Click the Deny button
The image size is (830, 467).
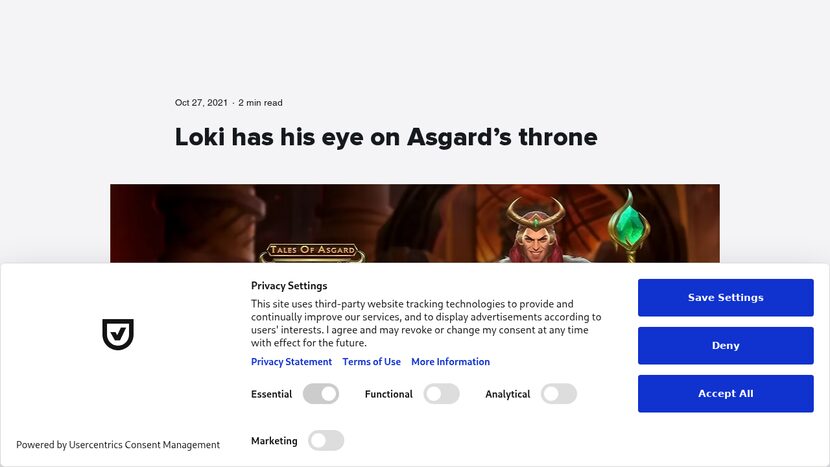click(x=725, y=346)
